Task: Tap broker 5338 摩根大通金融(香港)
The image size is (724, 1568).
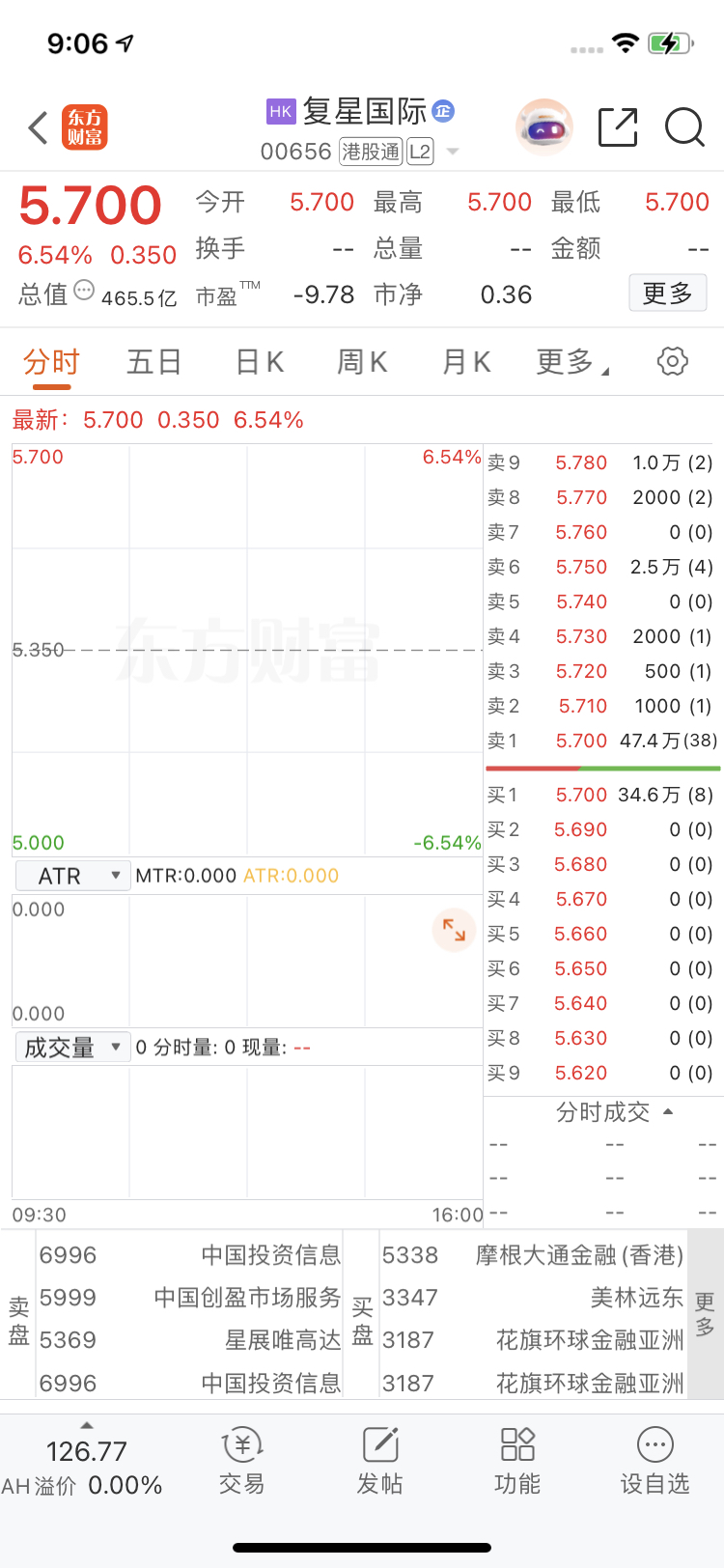Action: tap(533, 1255)
